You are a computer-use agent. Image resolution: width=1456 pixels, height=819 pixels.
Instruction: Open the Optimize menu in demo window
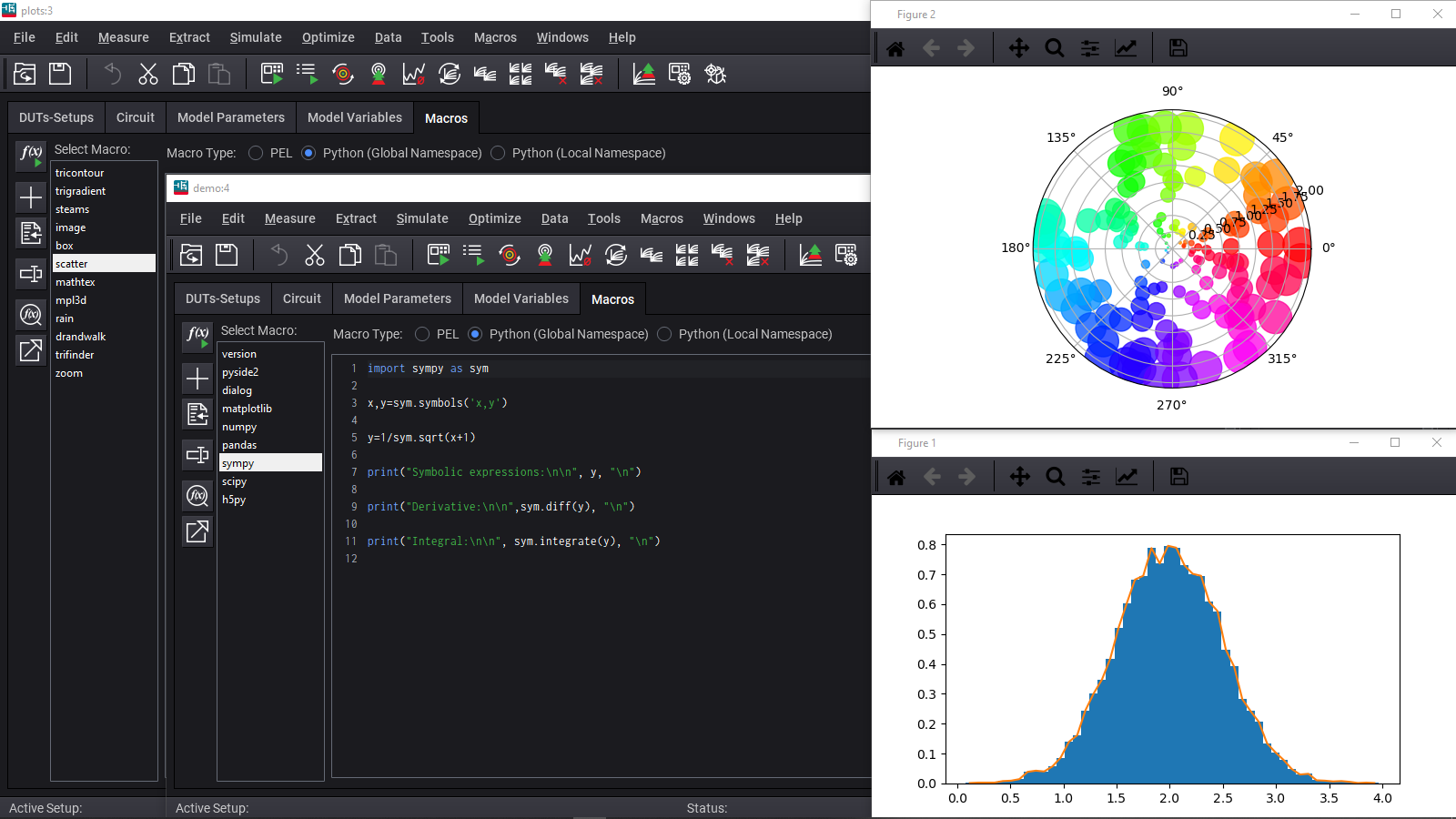click(x=494, y=218)
